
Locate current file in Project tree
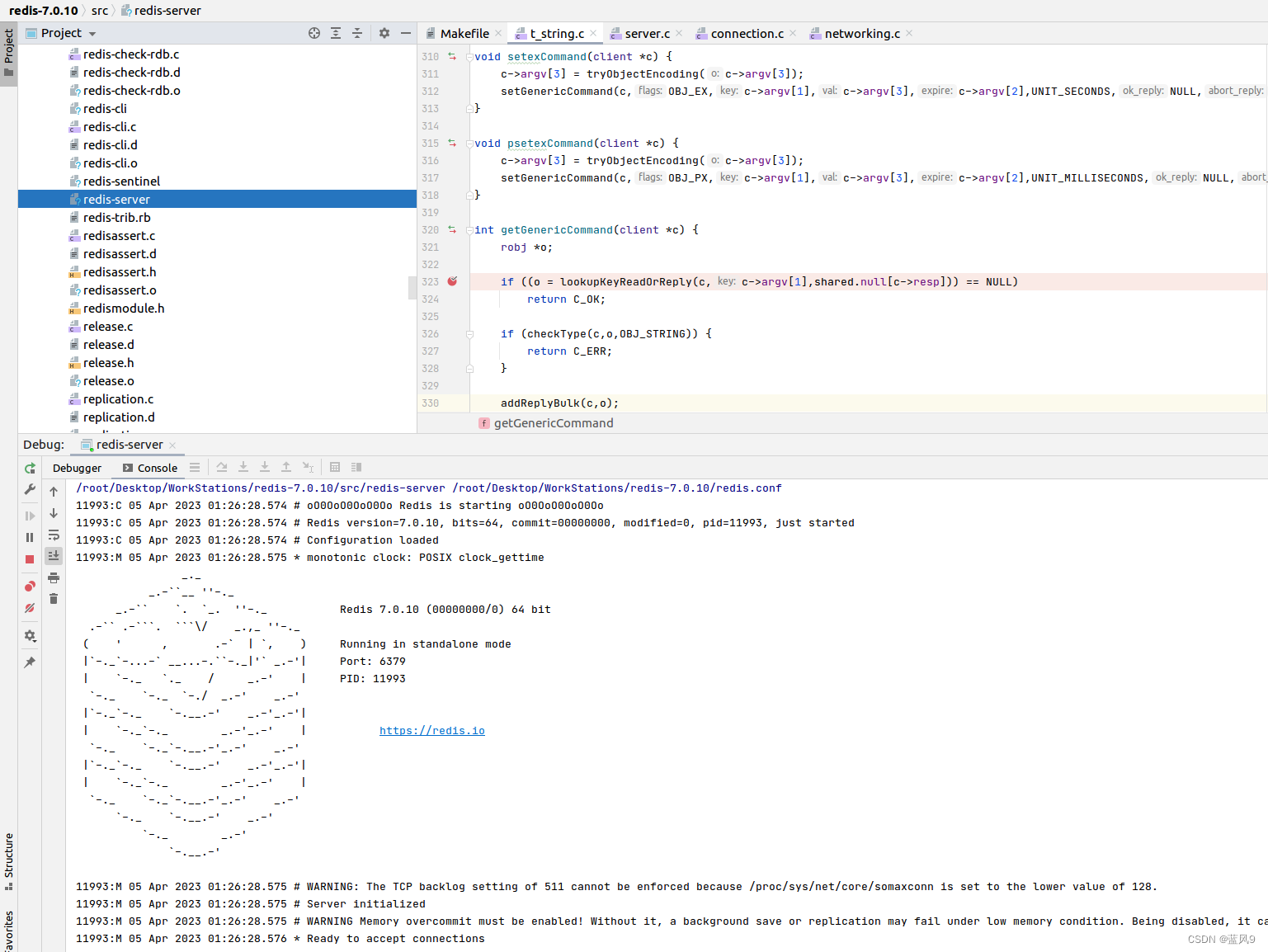(314, 33)
